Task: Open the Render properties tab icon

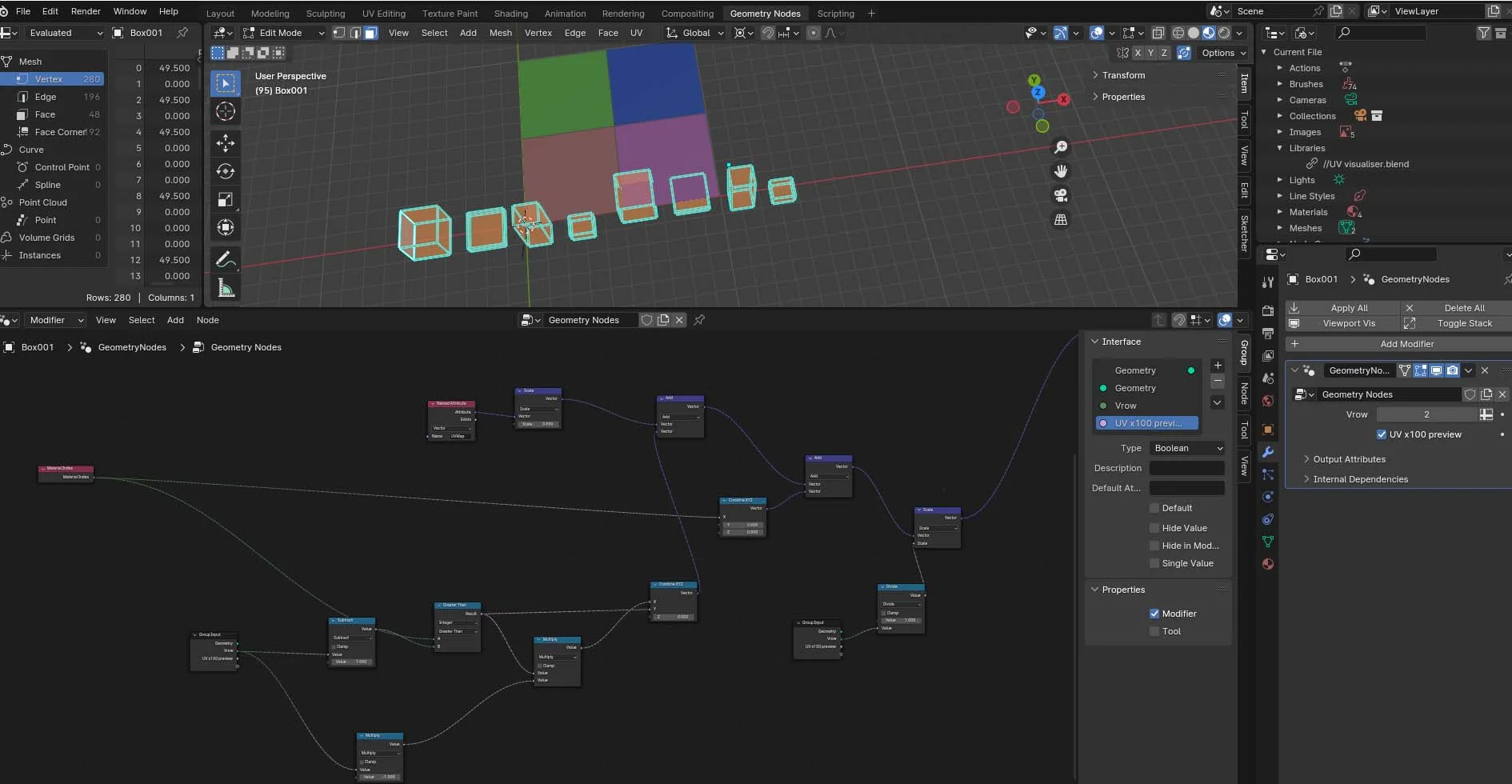Action: [1267, 310]
